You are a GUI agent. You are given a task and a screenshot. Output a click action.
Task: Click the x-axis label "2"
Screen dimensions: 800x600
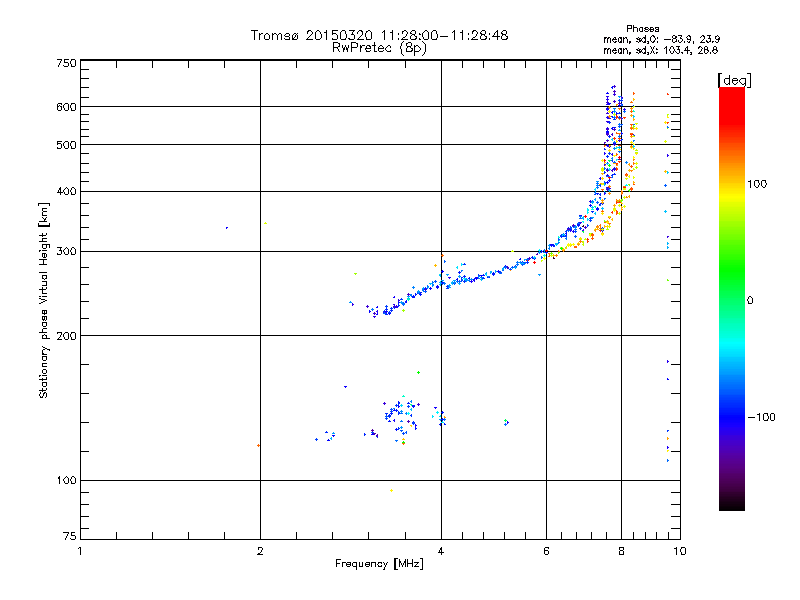[260, 551]
